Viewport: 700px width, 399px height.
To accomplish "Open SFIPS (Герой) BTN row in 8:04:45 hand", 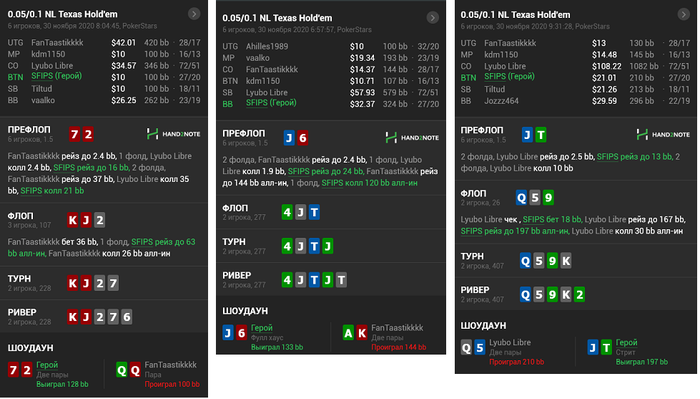I will click(104, 76).
